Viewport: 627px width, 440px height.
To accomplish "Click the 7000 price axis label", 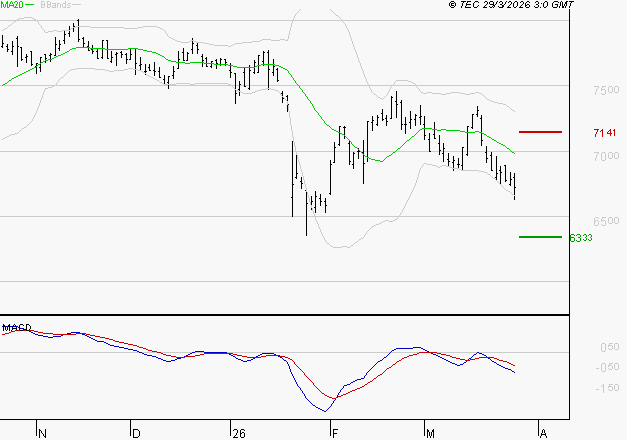I will 606,156.
